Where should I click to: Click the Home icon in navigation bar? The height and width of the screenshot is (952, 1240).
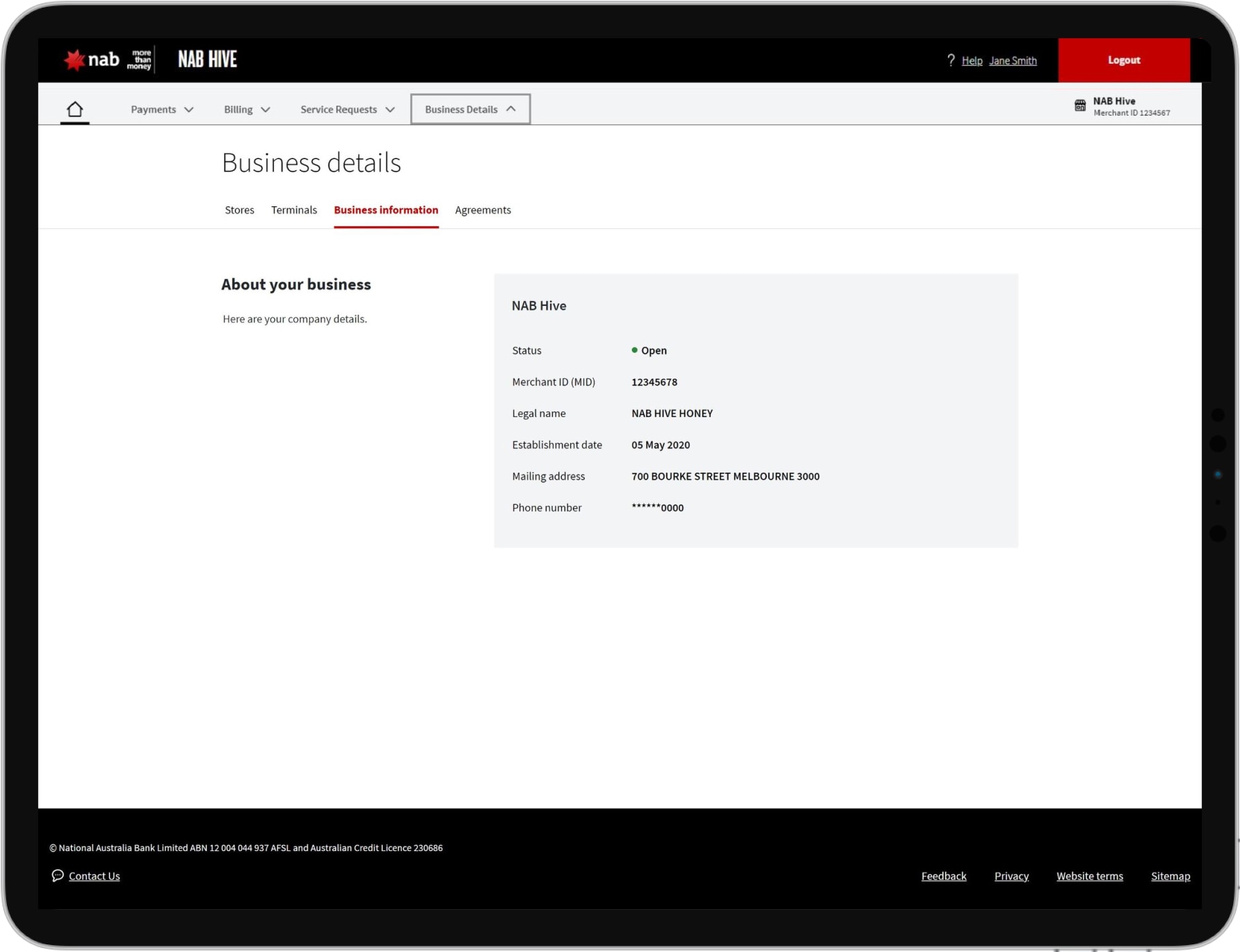tap(75, 109)
